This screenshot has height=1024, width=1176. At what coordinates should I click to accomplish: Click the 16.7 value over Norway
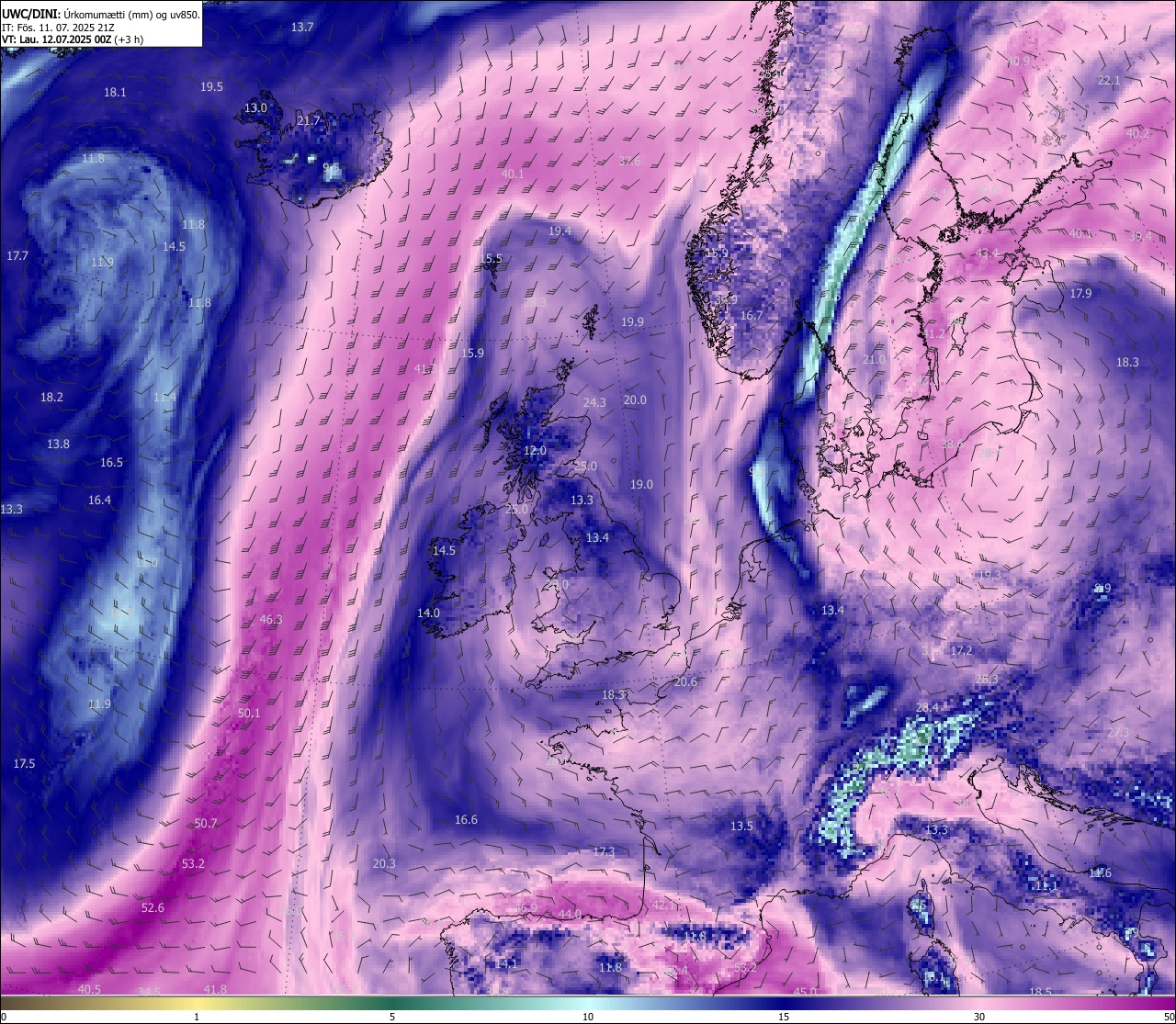pyautogui.click(x=752, y=316)
